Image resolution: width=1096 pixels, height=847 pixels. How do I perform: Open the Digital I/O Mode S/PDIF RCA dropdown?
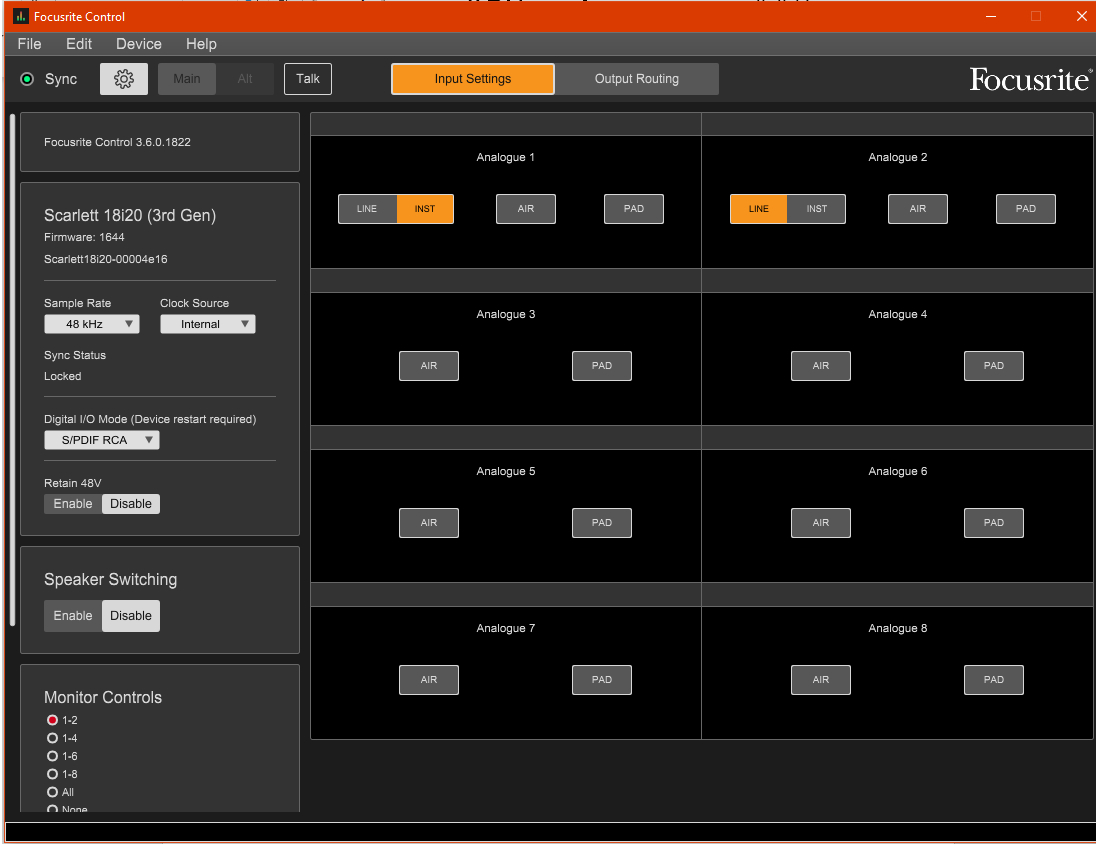(102, 440)
